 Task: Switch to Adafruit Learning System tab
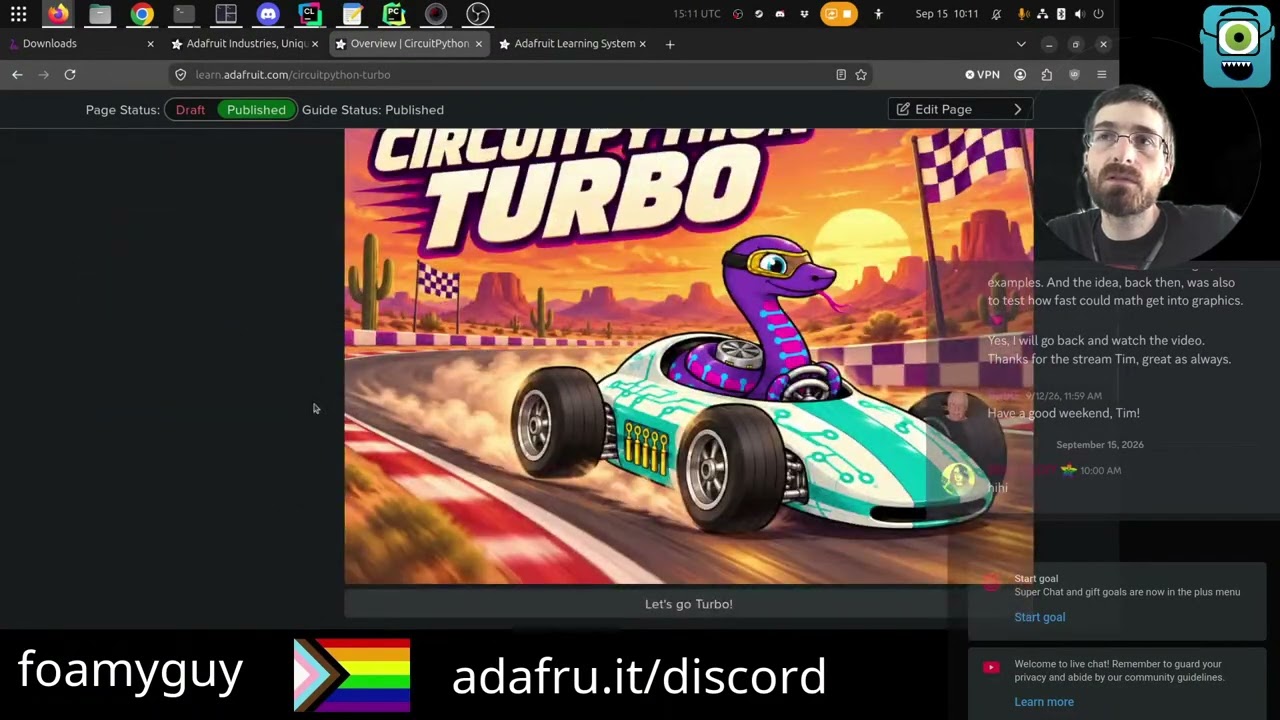pyautogui.click(x=572, y=44)
